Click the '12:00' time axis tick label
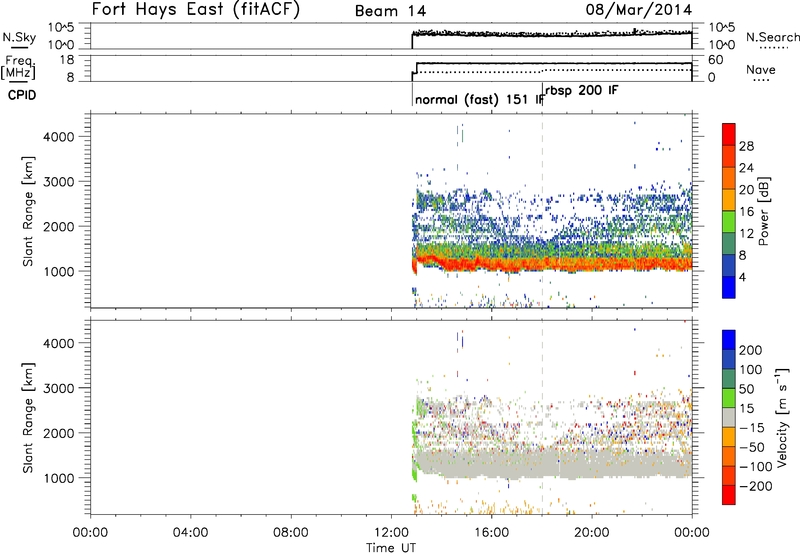Screen dimensions: 800x554 point(391,533)
